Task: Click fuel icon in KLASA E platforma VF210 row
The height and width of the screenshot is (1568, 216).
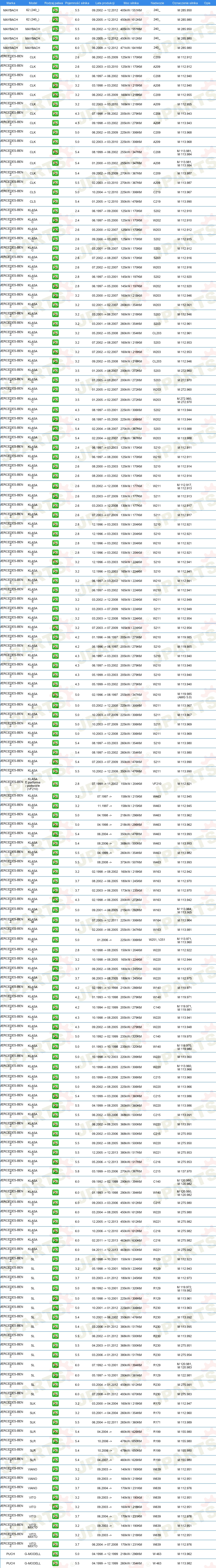Action: [55, 784]
